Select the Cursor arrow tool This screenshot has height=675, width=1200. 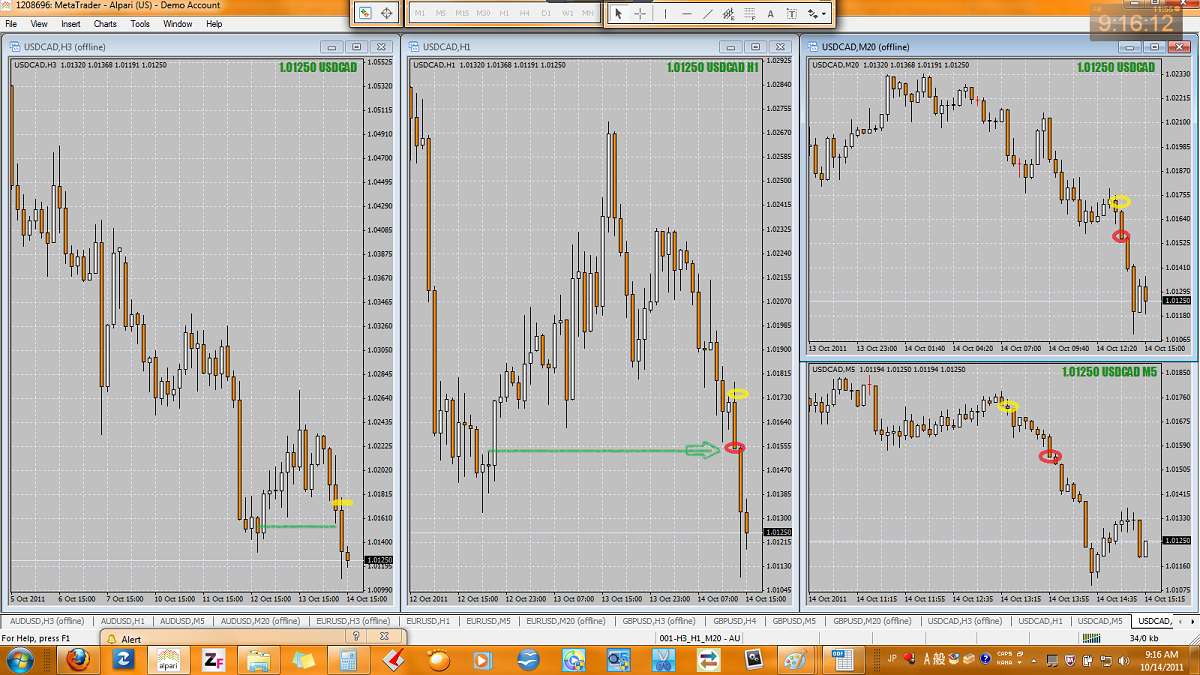coord(618,13)
